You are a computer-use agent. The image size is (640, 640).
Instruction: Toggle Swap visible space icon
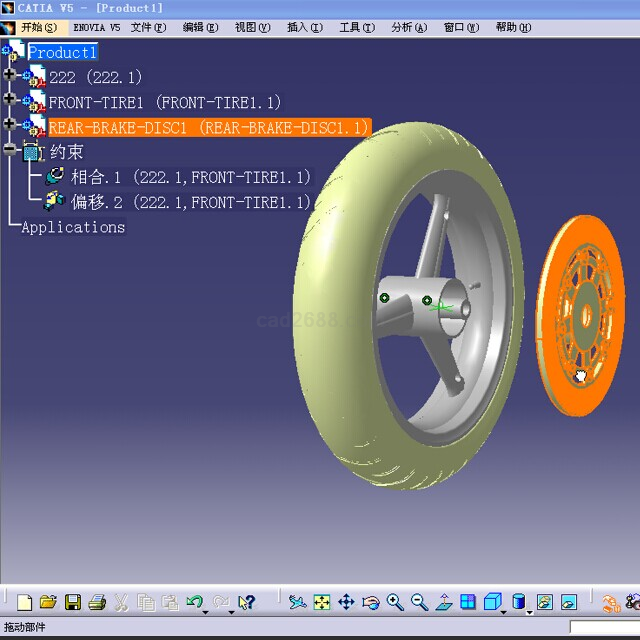pyautogui.click(x=569, y=602)
